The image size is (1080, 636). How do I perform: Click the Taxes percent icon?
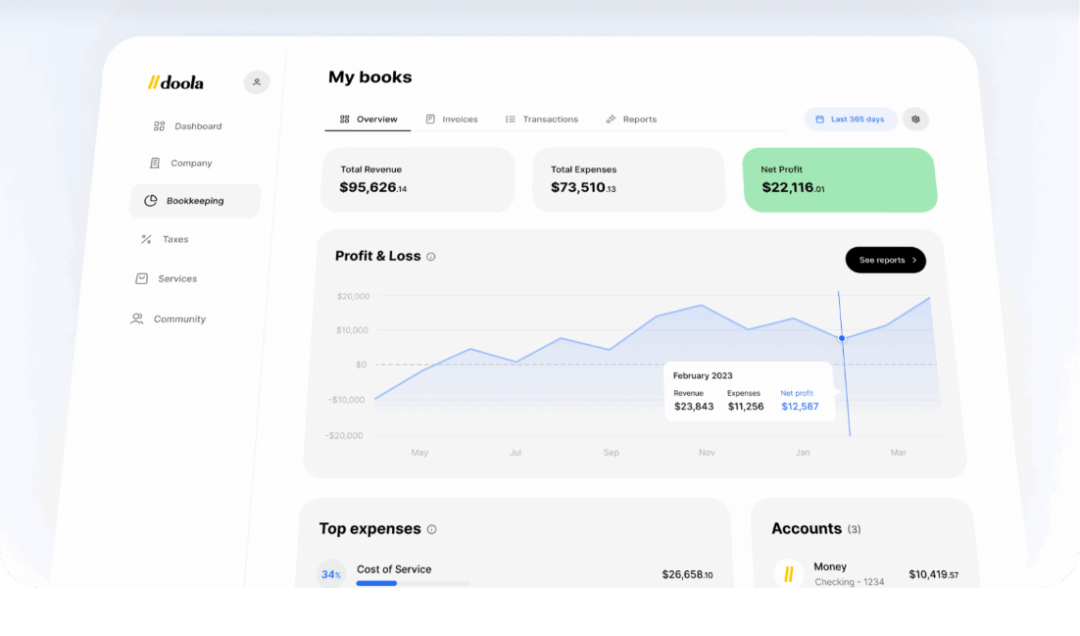coord(146,239)
